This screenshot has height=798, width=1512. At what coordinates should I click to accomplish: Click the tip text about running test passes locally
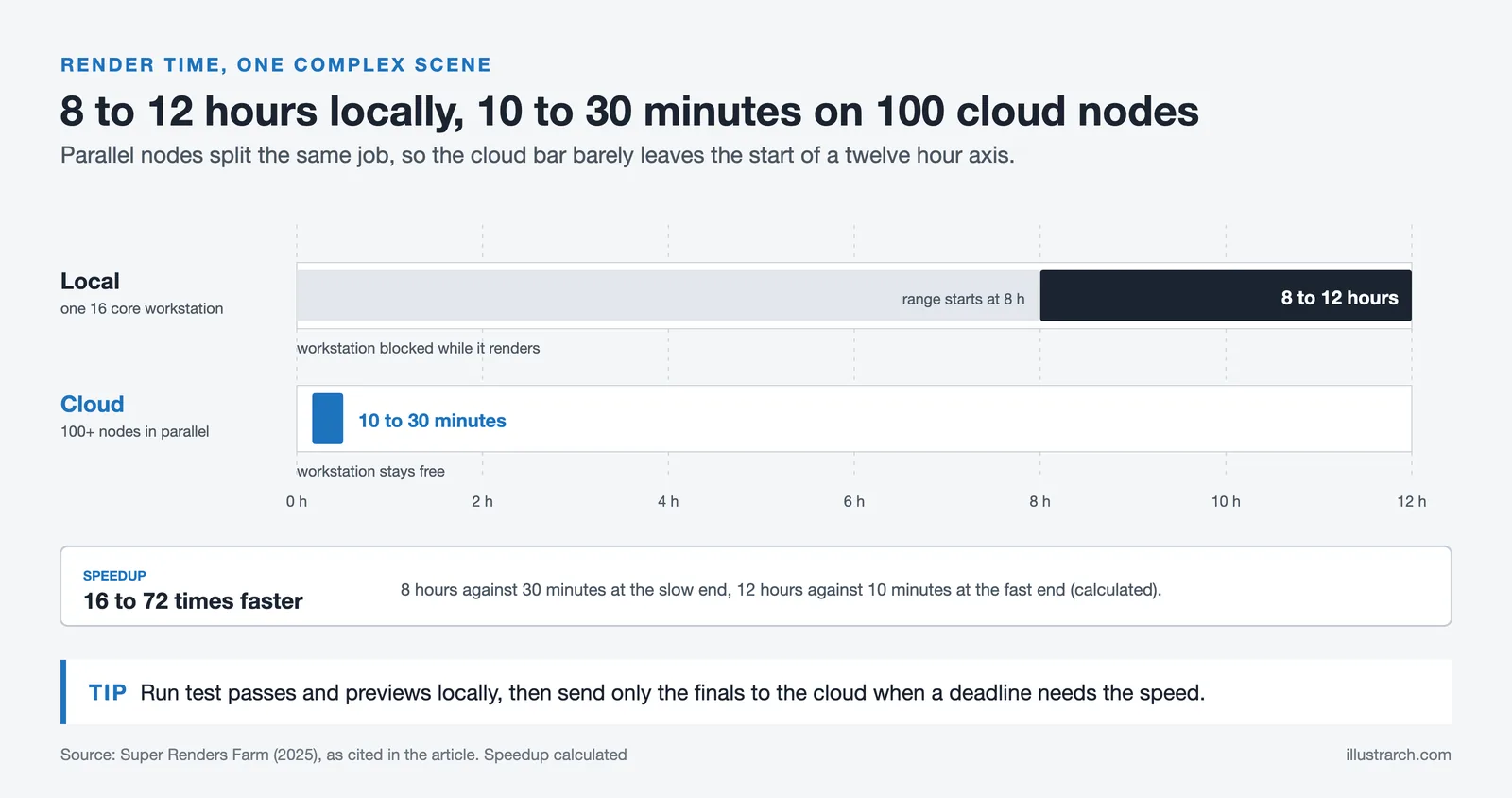(x=673, y=693)
